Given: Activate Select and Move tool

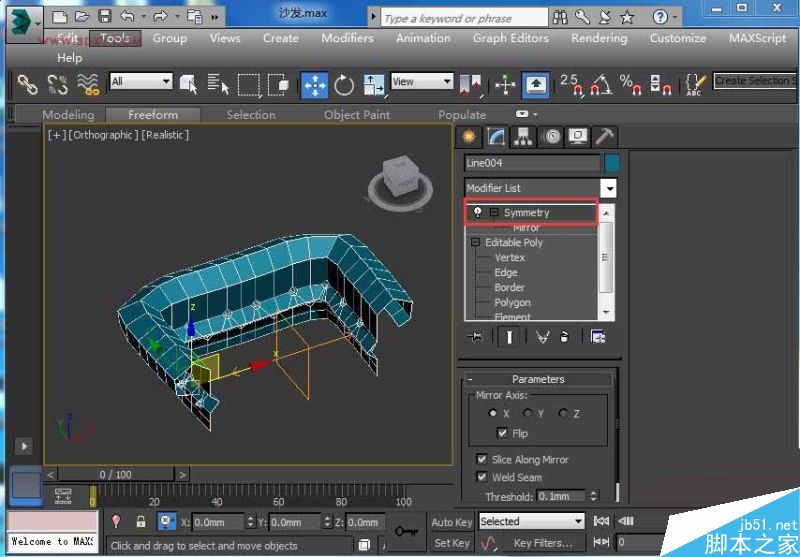Looking at the screenshot, I should coord(315,85).
